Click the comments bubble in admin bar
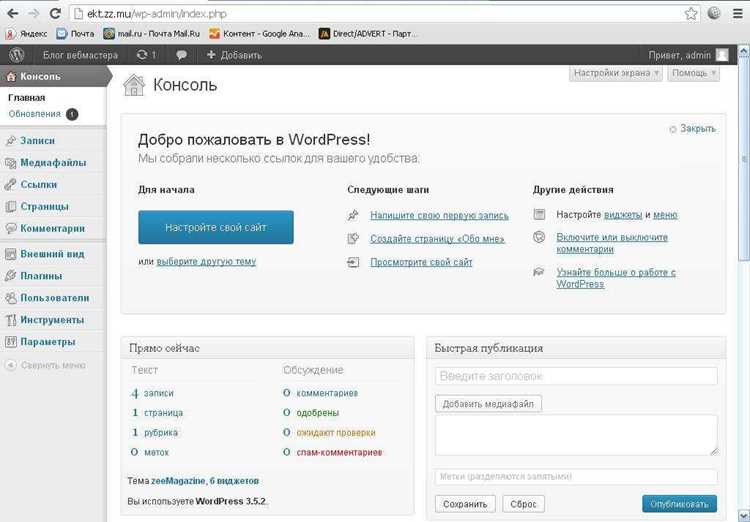 tap(181, 55)
